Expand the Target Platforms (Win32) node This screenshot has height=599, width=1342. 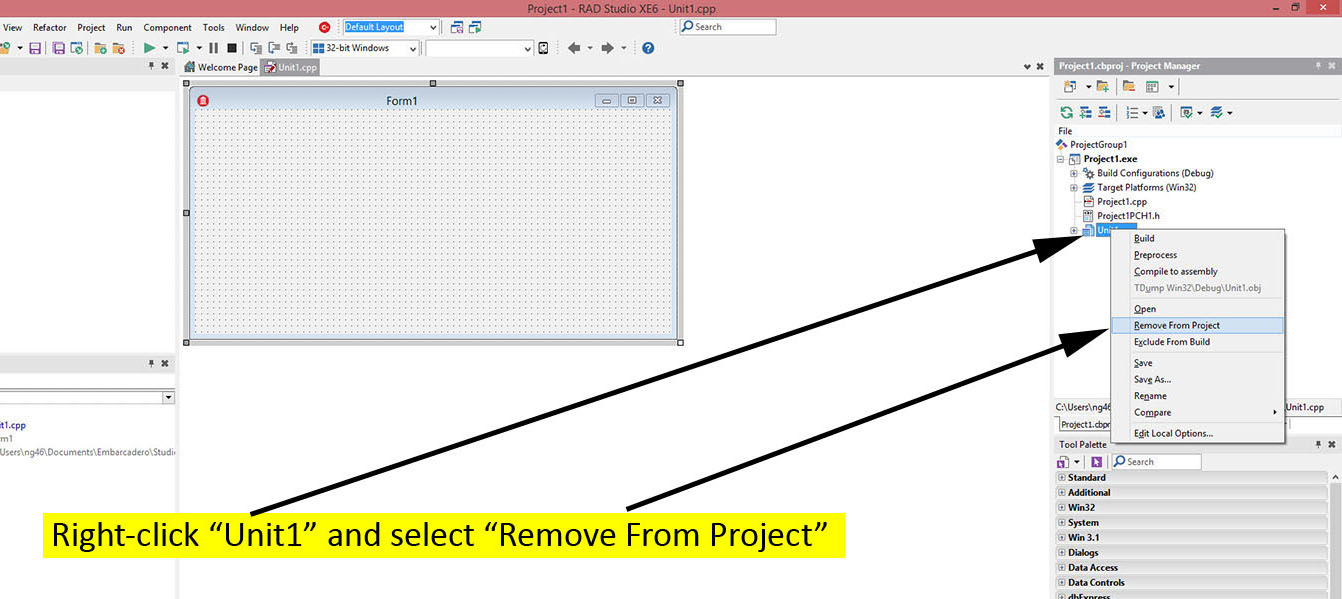[1074, 187]
